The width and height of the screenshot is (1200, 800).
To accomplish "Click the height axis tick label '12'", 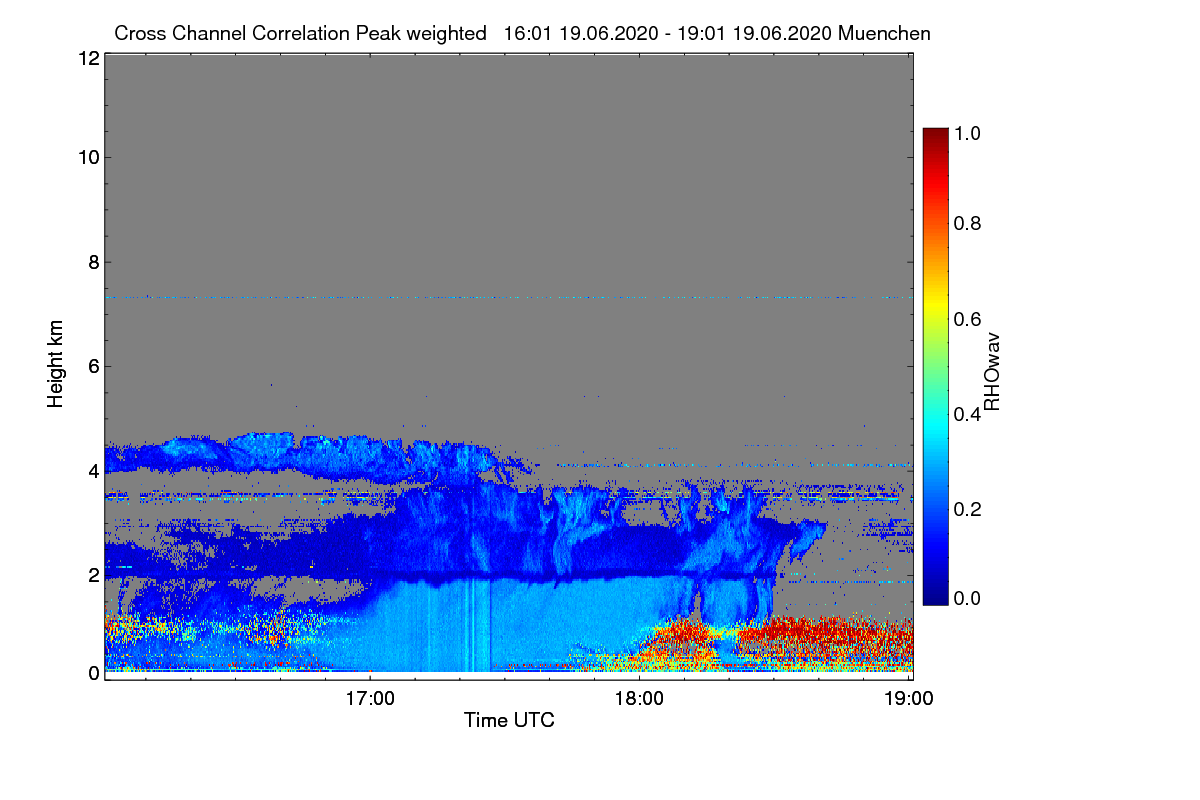I will pyautogui.click(x=87, y=58).
